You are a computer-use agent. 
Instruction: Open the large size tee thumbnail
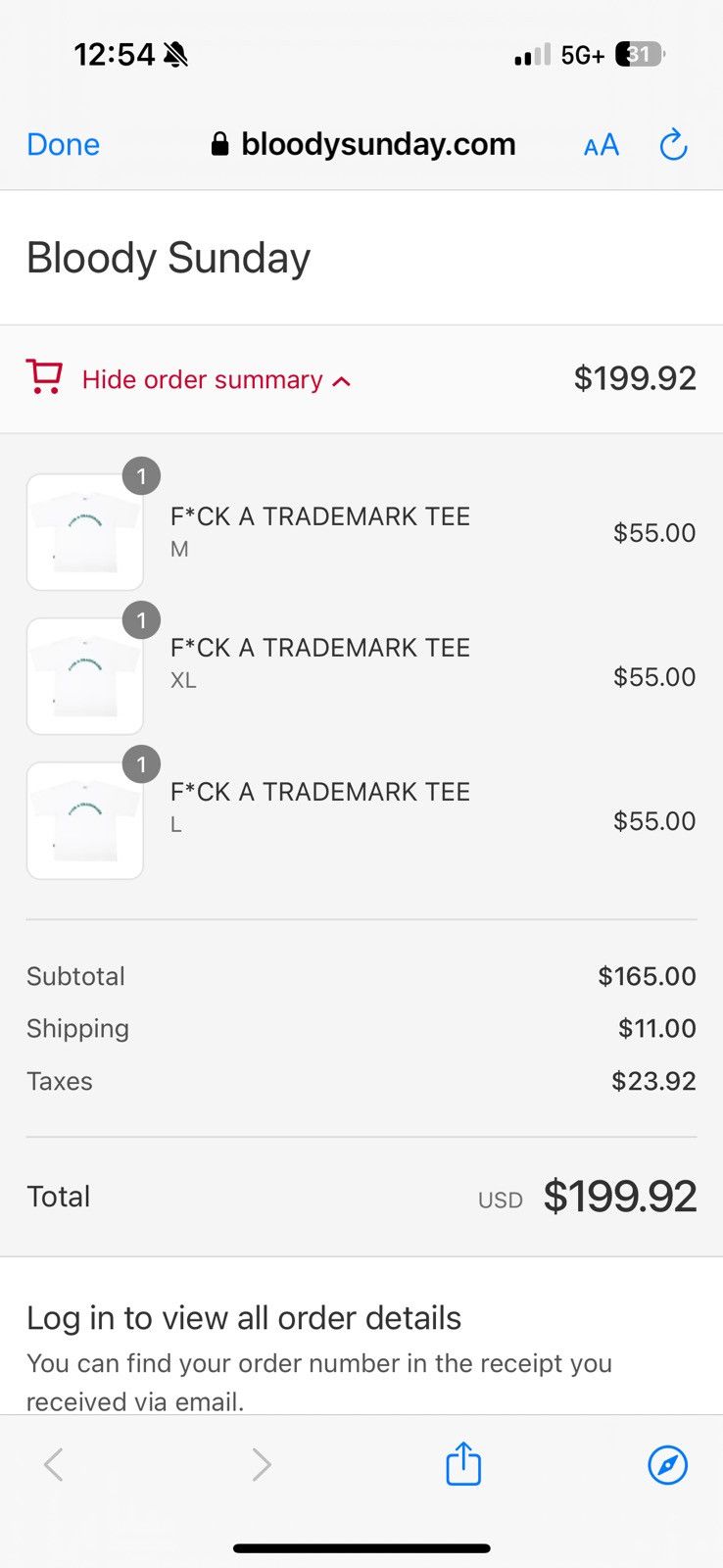[85, 820]
